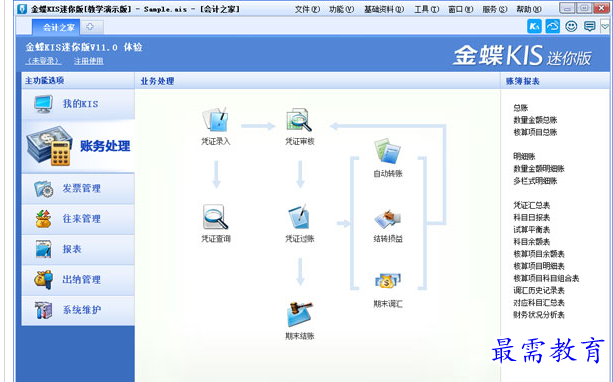Image resolution: width=613 pixels, height=382 pixels.
Task: Select 往来管理 module in sidebar
Action: click(x=78, y=219)
